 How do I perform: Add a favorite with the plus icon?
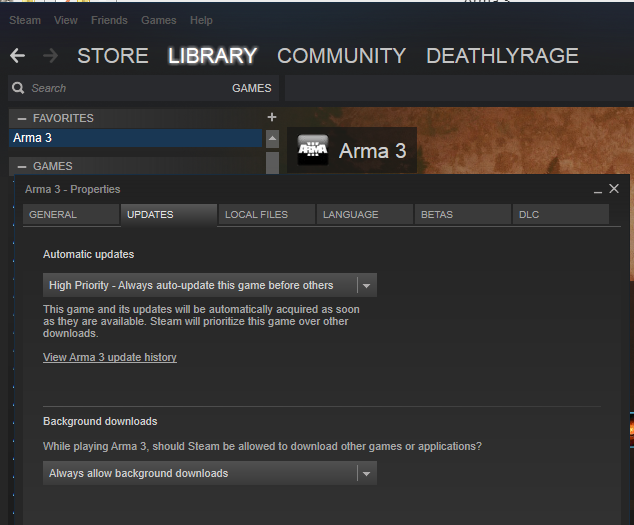point(272,117)
